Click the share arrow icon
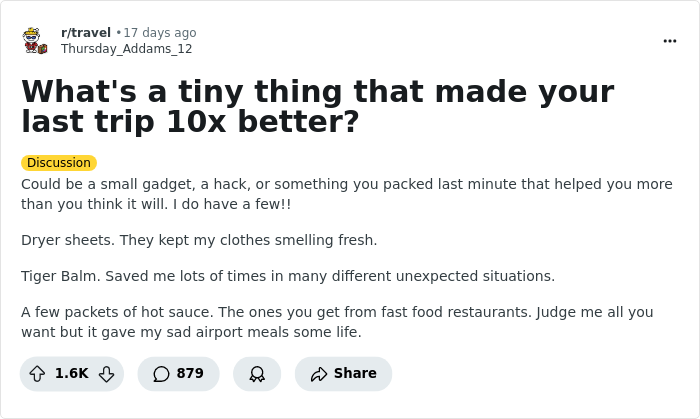This screenshot has width=700, height=419. click(x=319, y=374)
